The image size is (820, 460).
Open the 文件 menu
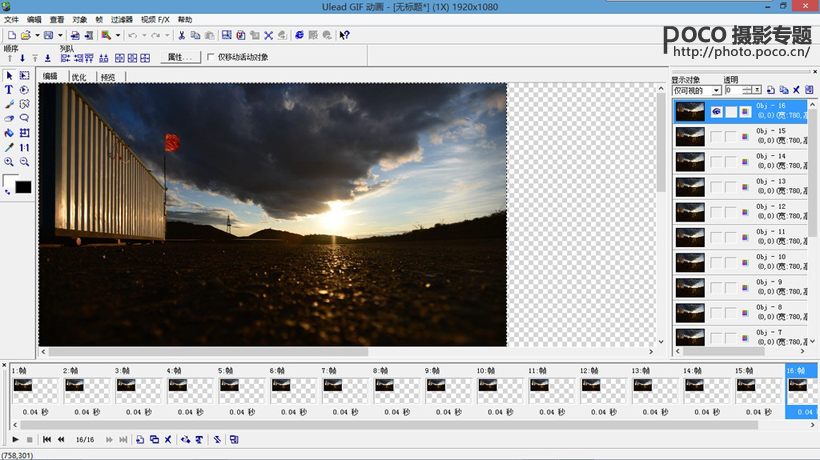pos(11,20)
